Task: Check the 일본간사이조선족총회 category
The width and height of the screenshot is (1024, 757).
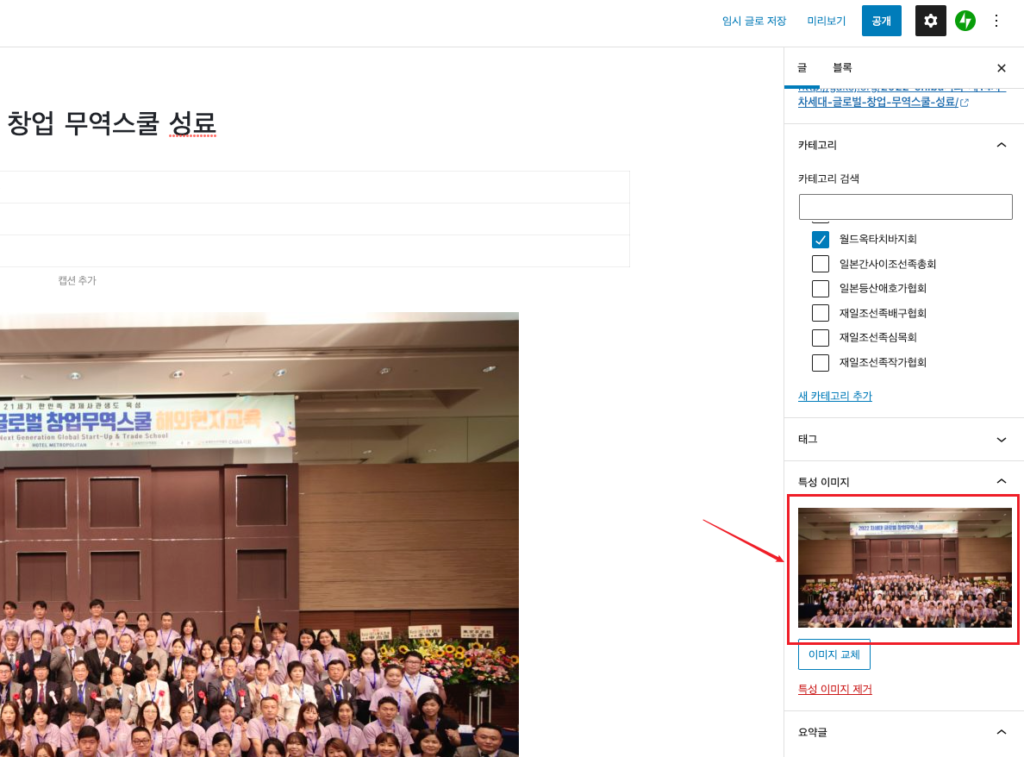Action: 820,264
